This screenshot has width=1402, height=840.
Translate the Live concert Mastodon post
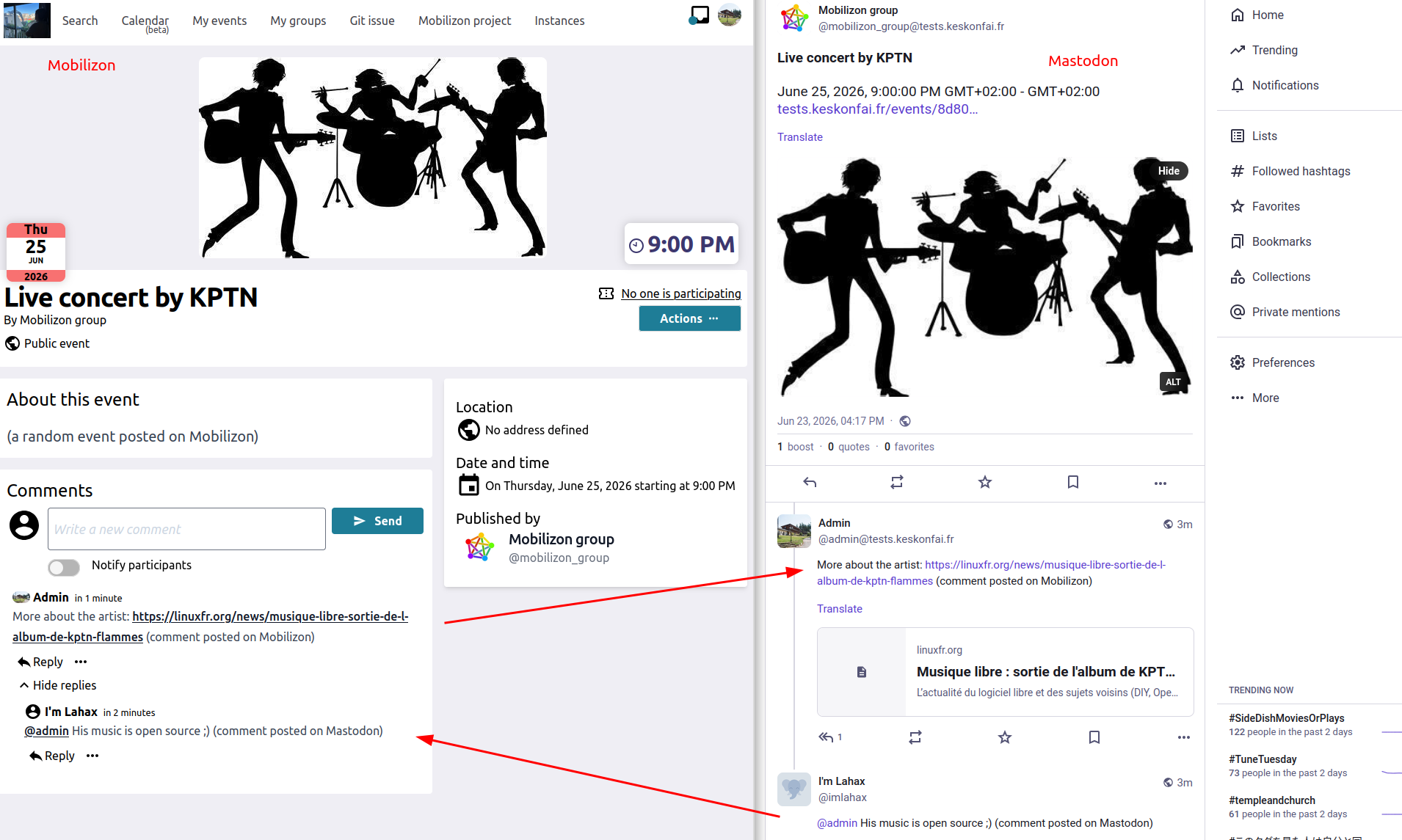pyautogui.click(x=800, y=137)
